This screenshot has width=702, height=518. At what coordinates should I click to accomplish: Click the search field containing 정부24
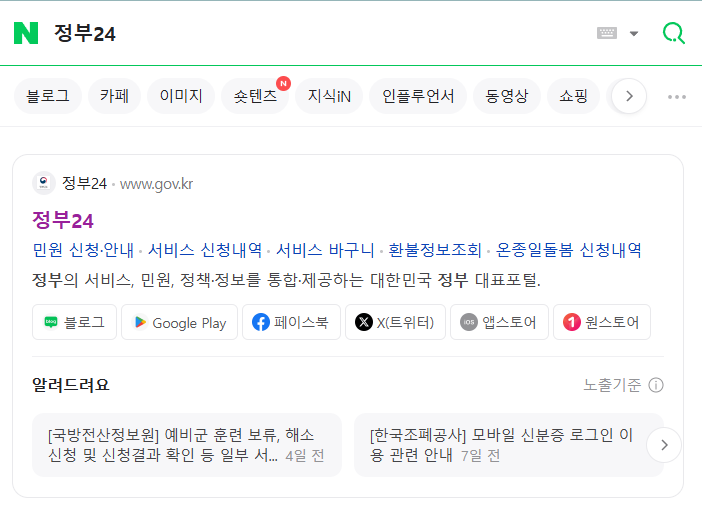(313, 34)
